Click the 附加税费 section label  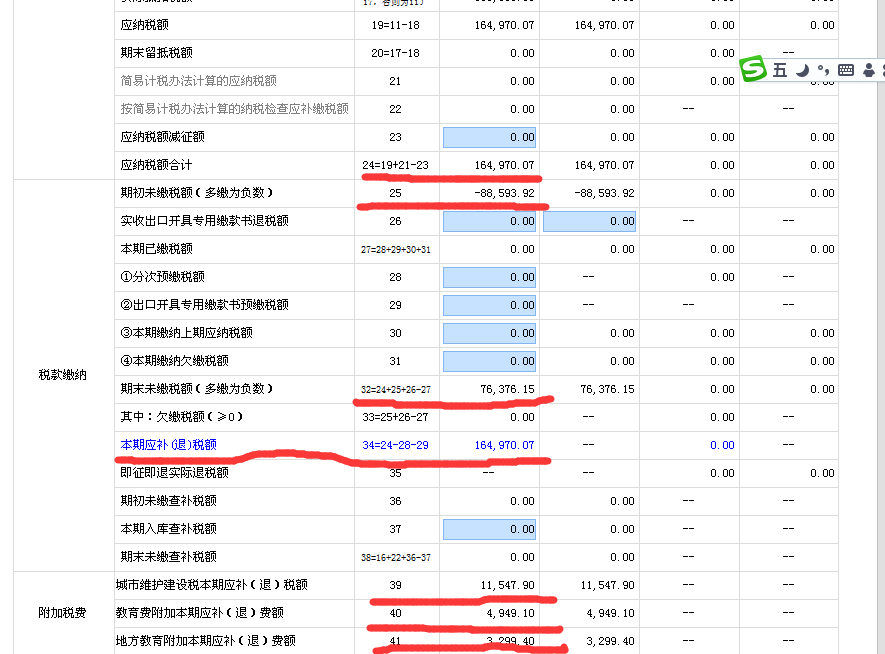(63, 613)
